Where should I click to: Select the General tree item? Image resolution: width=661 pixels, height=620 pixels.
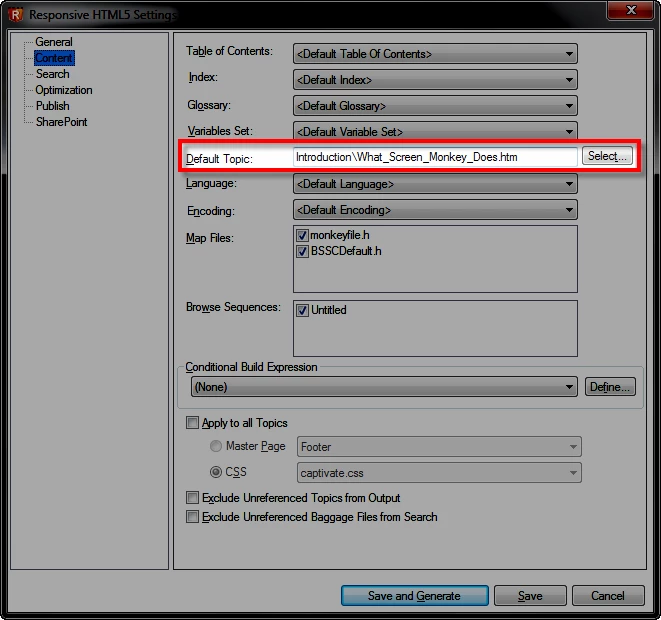54,42
